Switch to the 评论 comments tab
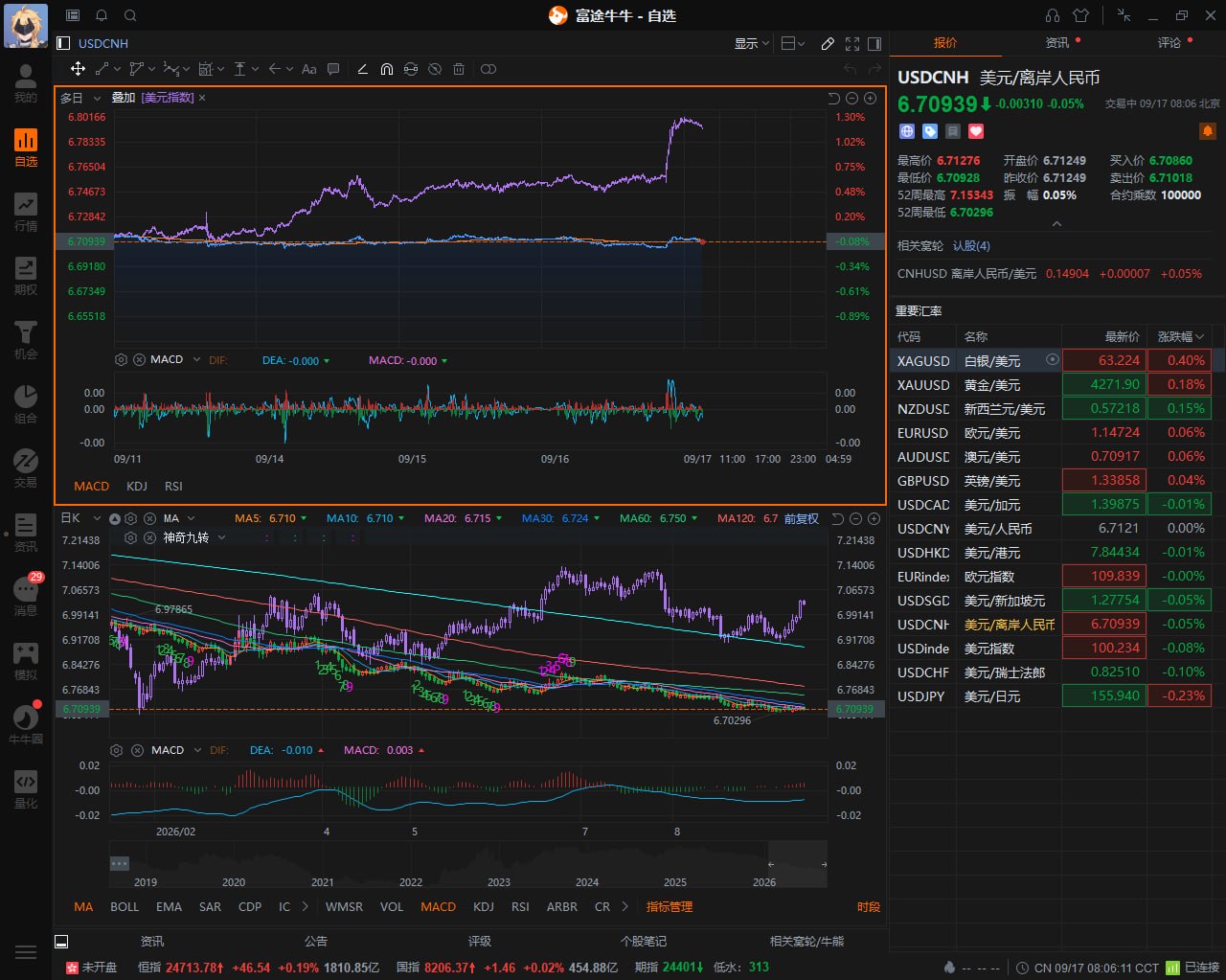 [x=1169, y=43]
